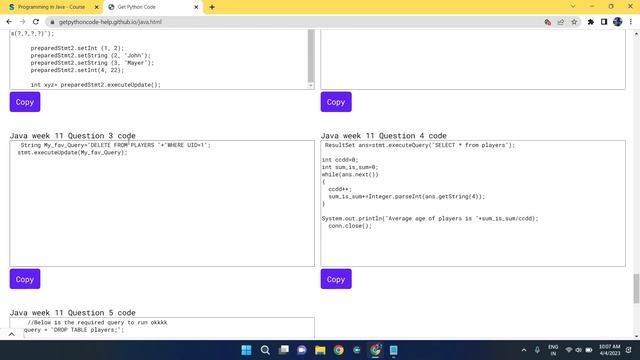Screen dimensions: 640x360
Task: Share this page via address bar icon
Action: coord(561,22)
